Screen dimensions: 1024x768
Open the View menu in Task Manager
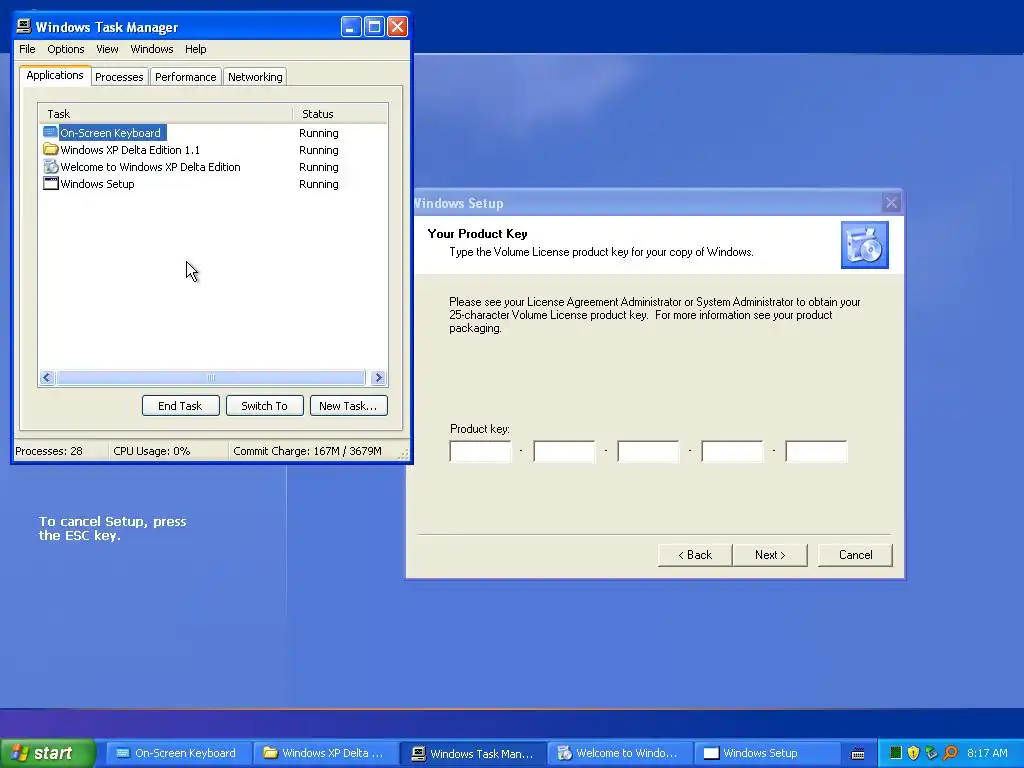tap(107, 49)
